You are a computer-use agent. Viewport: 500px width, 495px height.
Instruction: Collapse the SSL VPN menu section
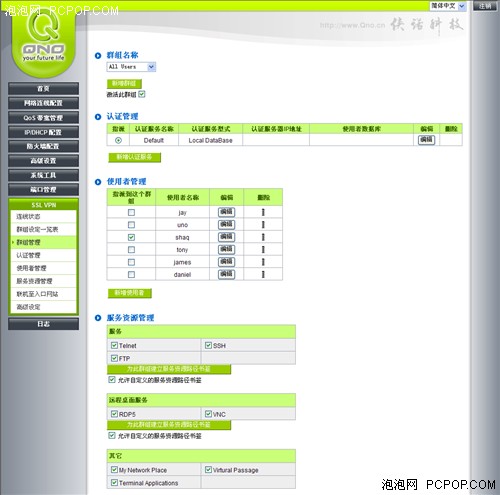(x=44, y=205)
